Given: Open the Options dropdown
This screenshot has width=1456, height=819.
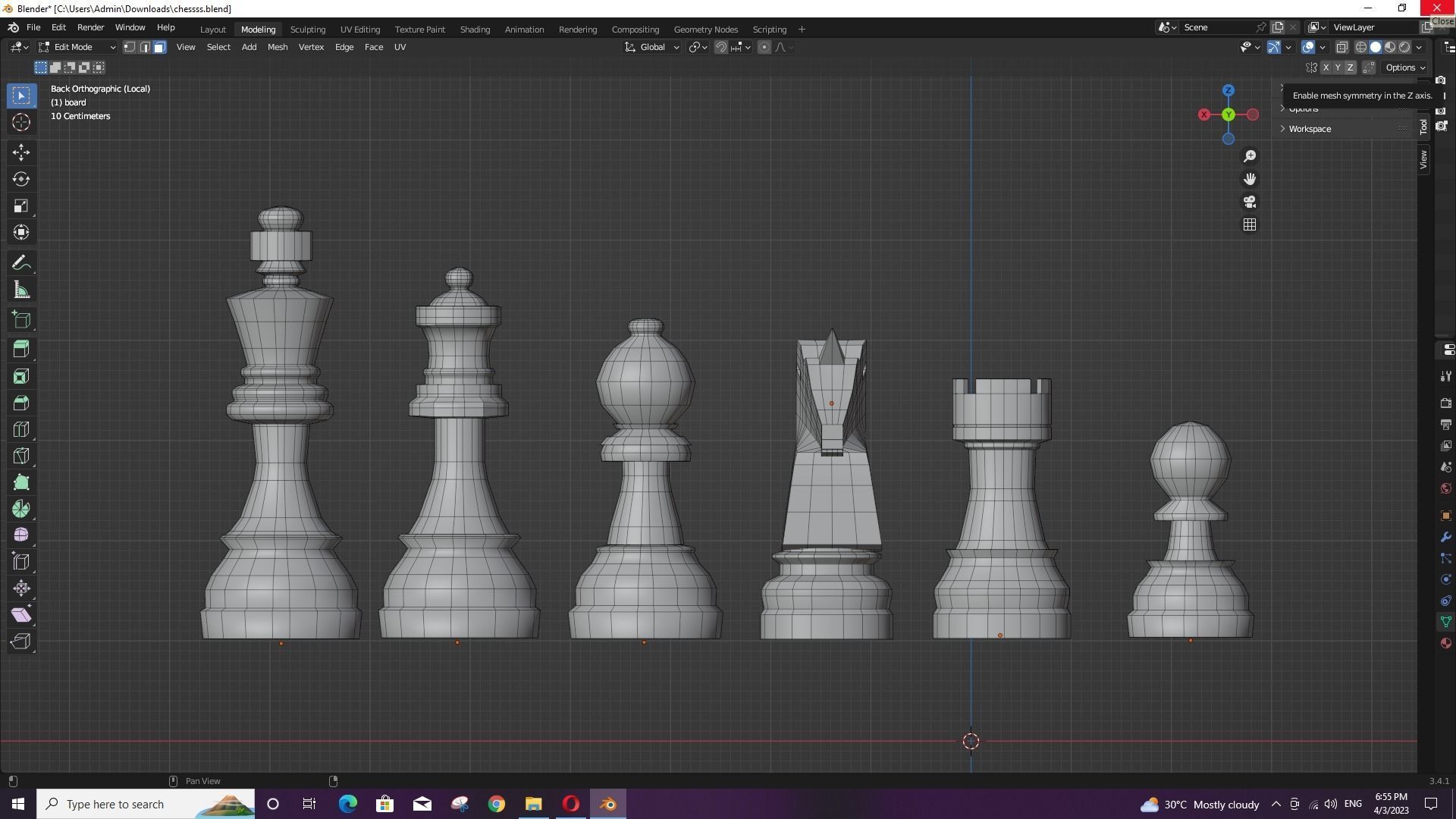Looking at the screenshot, I should [1405, 67].
